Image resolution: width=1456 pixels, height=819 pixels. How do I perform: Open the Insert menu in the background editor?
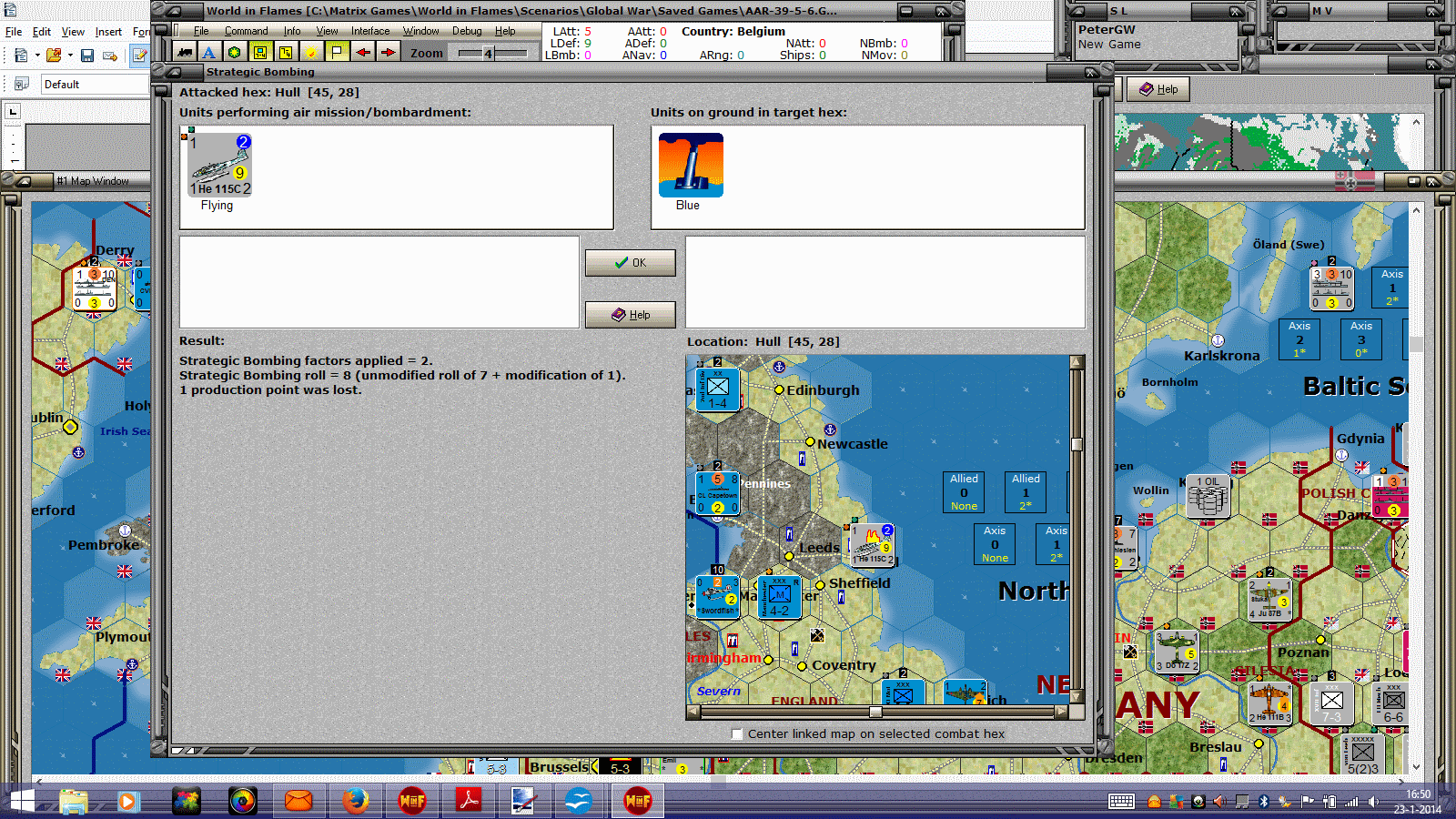pos(108,32)
